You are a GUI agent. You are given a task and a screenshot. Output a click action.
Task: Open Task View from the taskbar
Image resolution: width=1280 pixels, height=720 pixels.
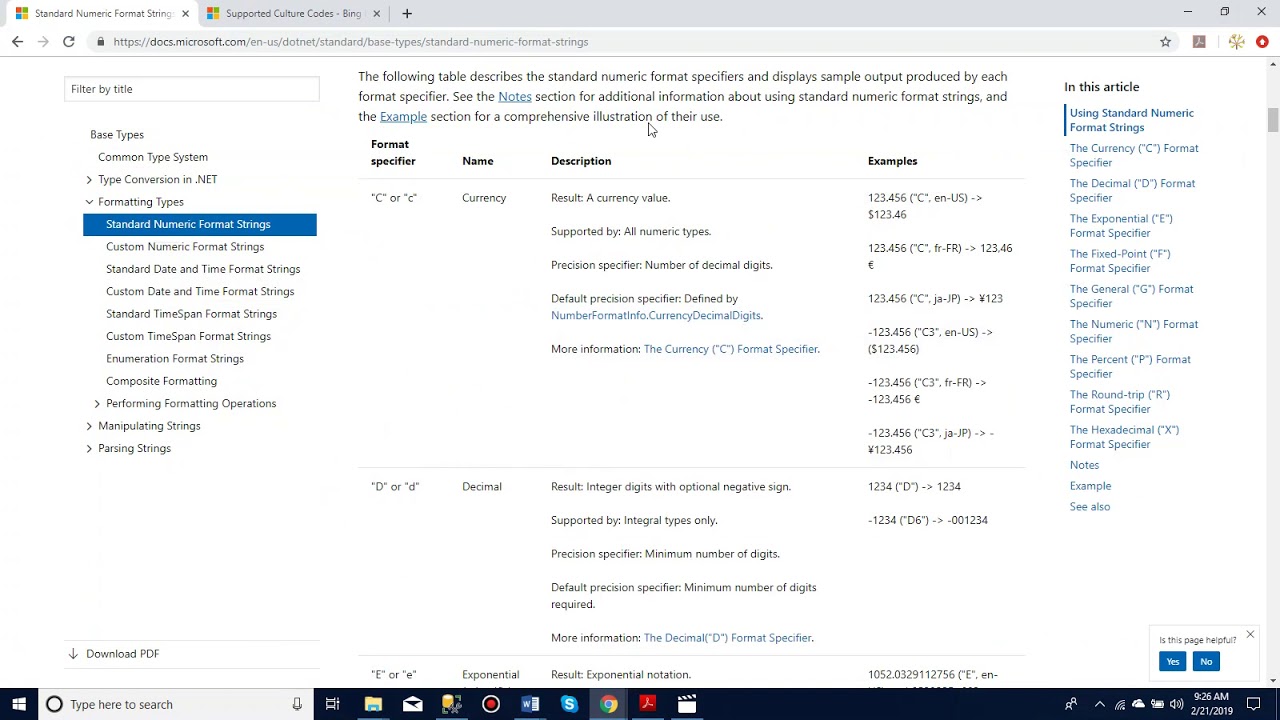pyautogui.click(x=333, y=704)
